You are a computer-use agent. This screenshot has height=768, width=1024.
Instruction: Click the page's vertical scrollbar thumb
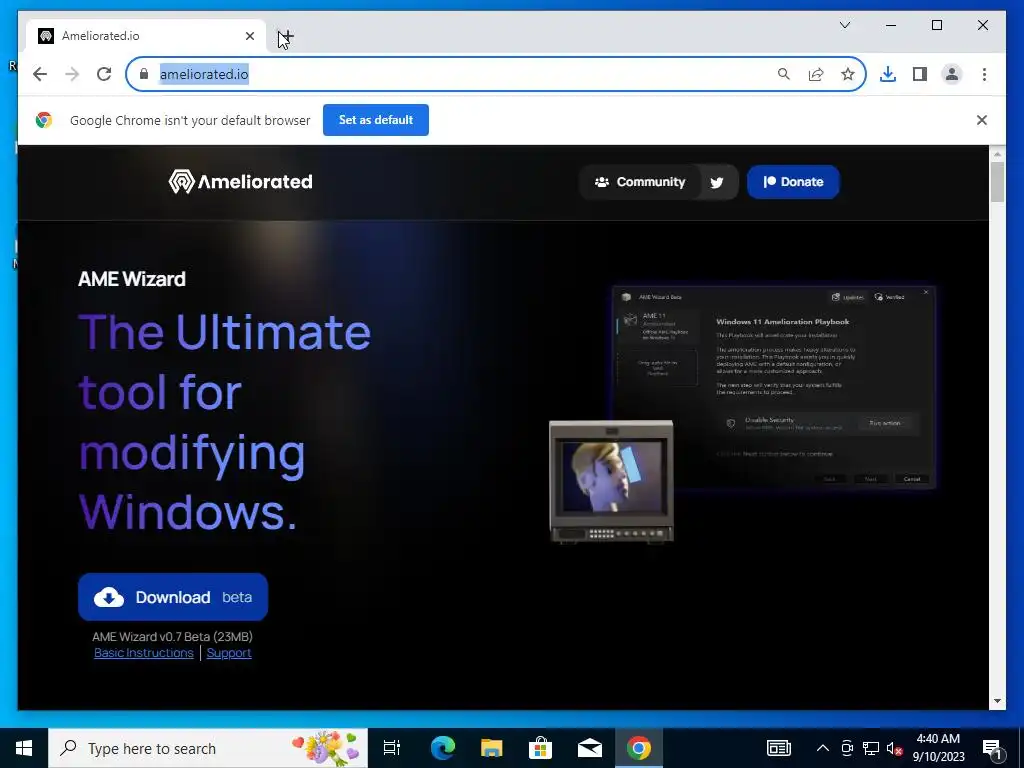(997, 182)
